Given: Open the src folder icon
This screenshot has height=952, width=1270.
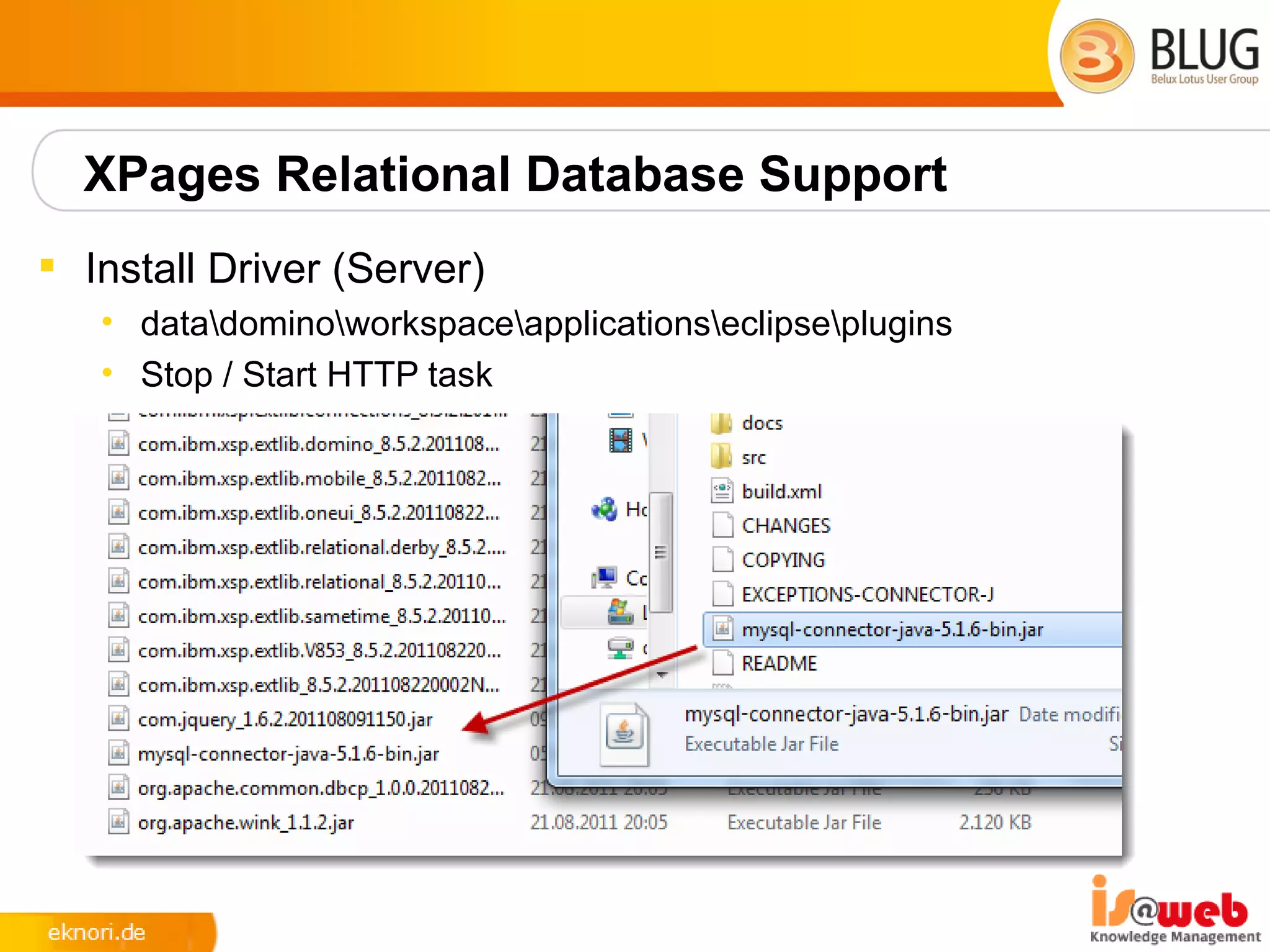Looking at the screenshot, I should click(x=721, y=457).
